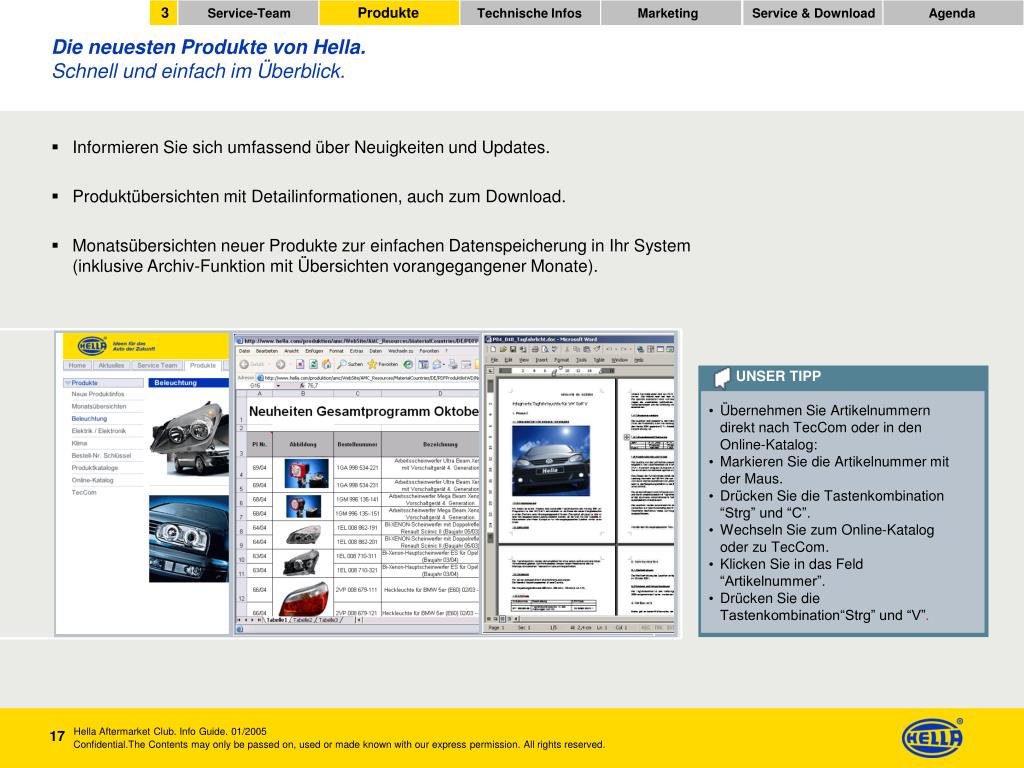The height and width of the screenshot is (768, 1024).
Task: Click the Open folder icon in Word
Action: point(504,349)
